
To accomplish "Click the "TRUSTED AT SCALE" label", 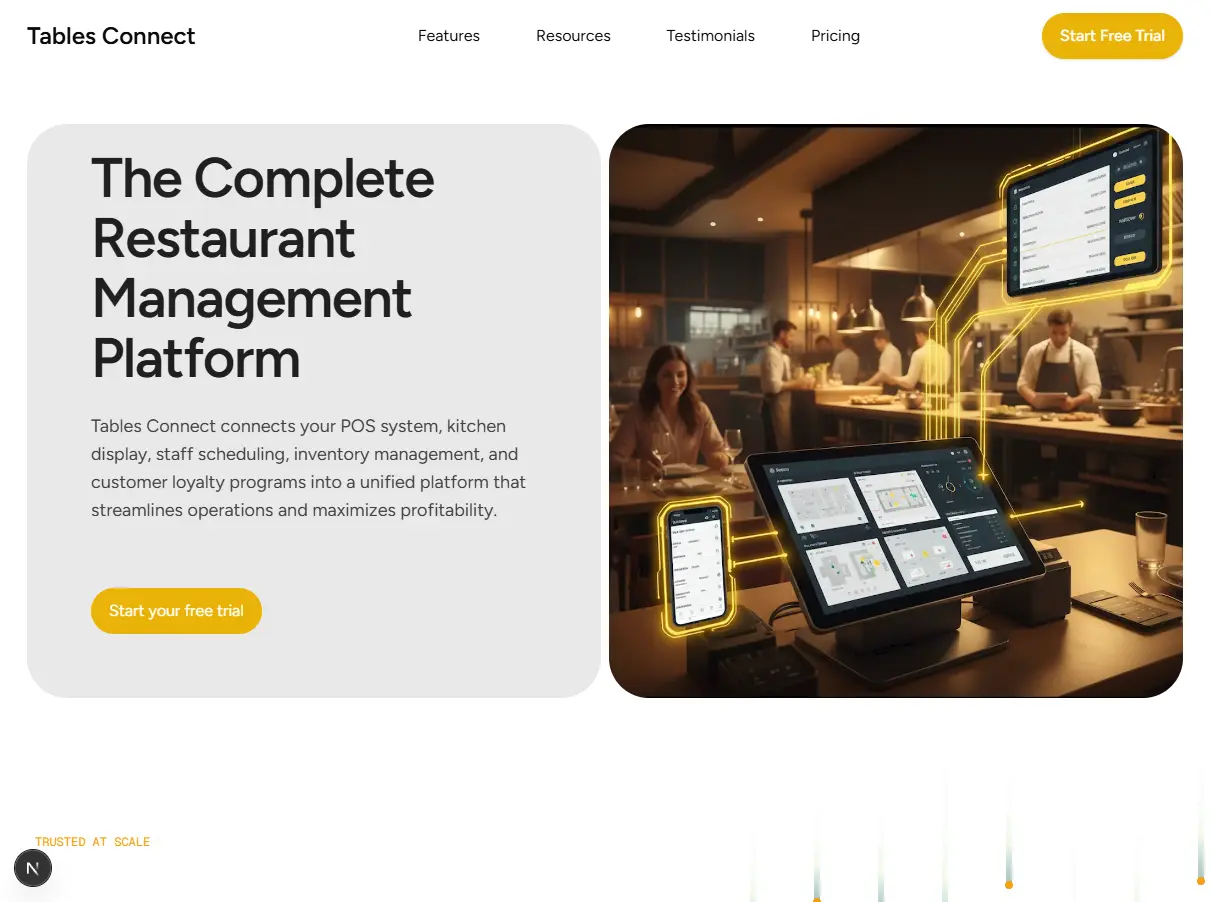I will 92,841.
